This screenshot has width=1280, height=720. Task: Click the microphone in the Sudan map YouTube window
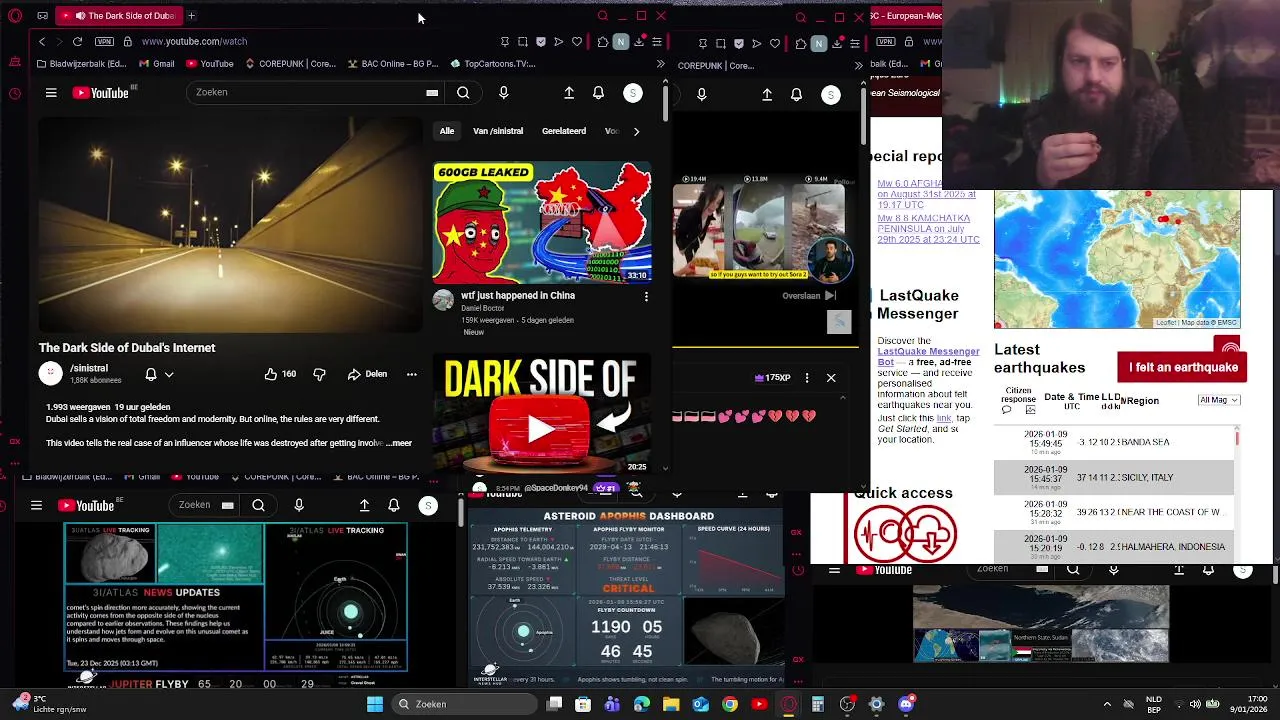(x=1113, y=569)
